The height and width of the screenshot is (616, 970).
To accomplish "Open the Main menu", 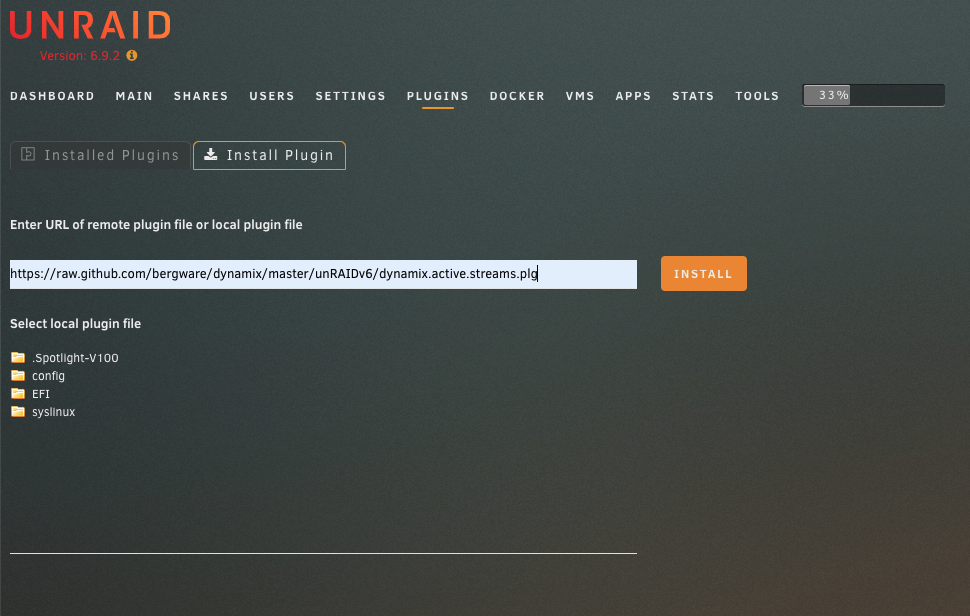I will coord(134,96).
